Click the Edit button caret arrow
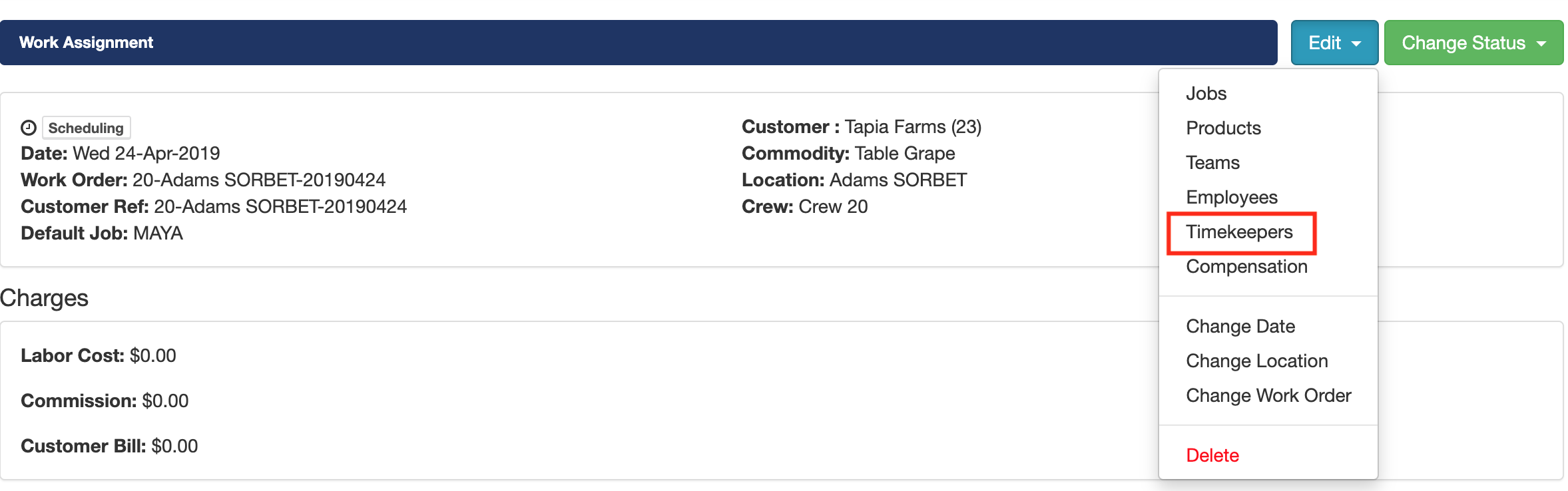This screenshot has height=491, width=1568. 1356,44
